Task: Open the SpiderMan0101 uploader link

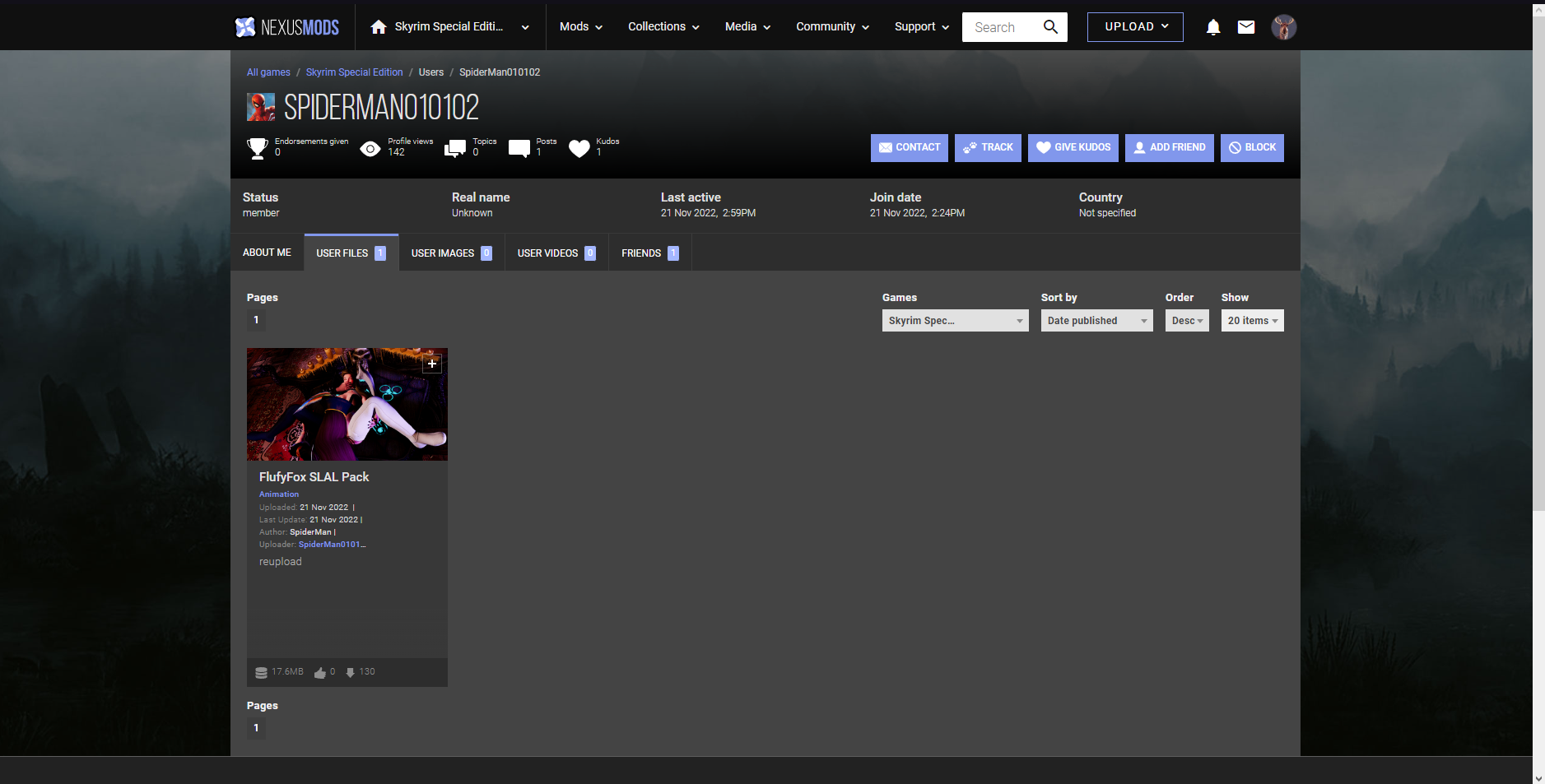Action: pyautogui.click(x=332, y=545)
